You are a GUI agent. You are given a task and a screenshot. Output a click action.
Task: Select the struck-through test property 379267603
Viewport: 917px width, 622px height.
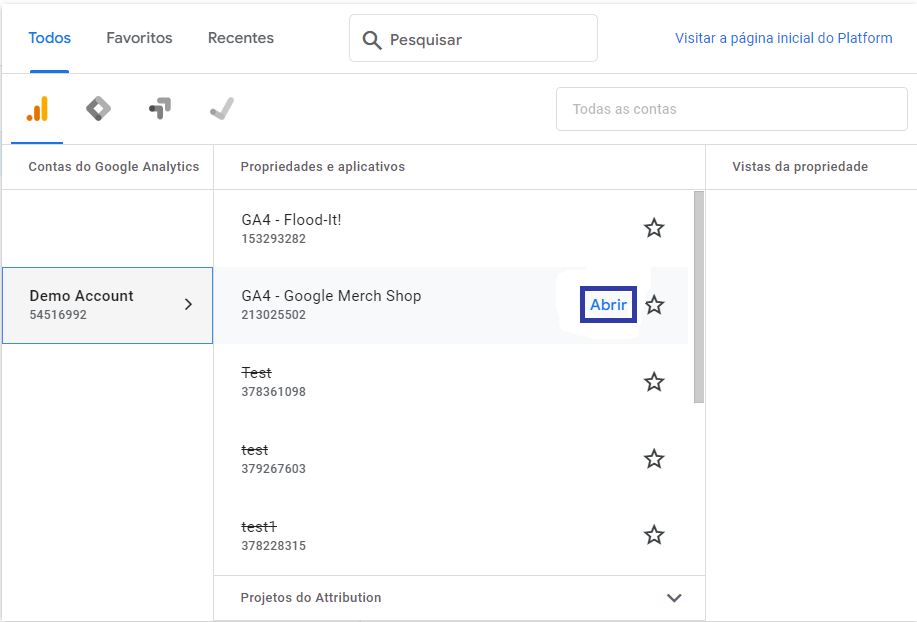coord(450,459)
